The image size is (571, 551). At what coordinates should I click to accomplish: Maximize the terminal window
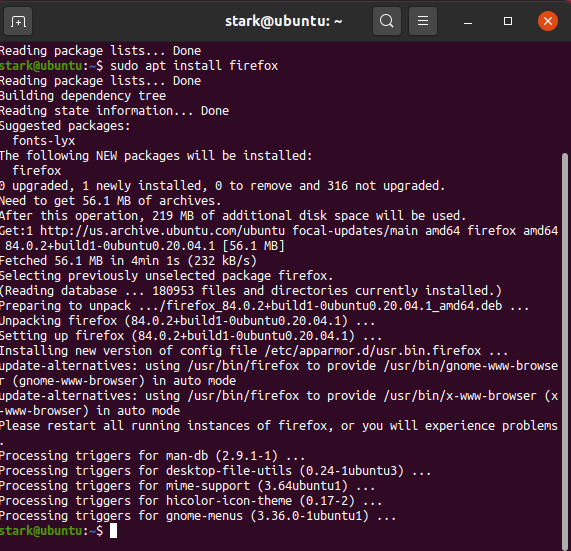(x=508, y=21)
